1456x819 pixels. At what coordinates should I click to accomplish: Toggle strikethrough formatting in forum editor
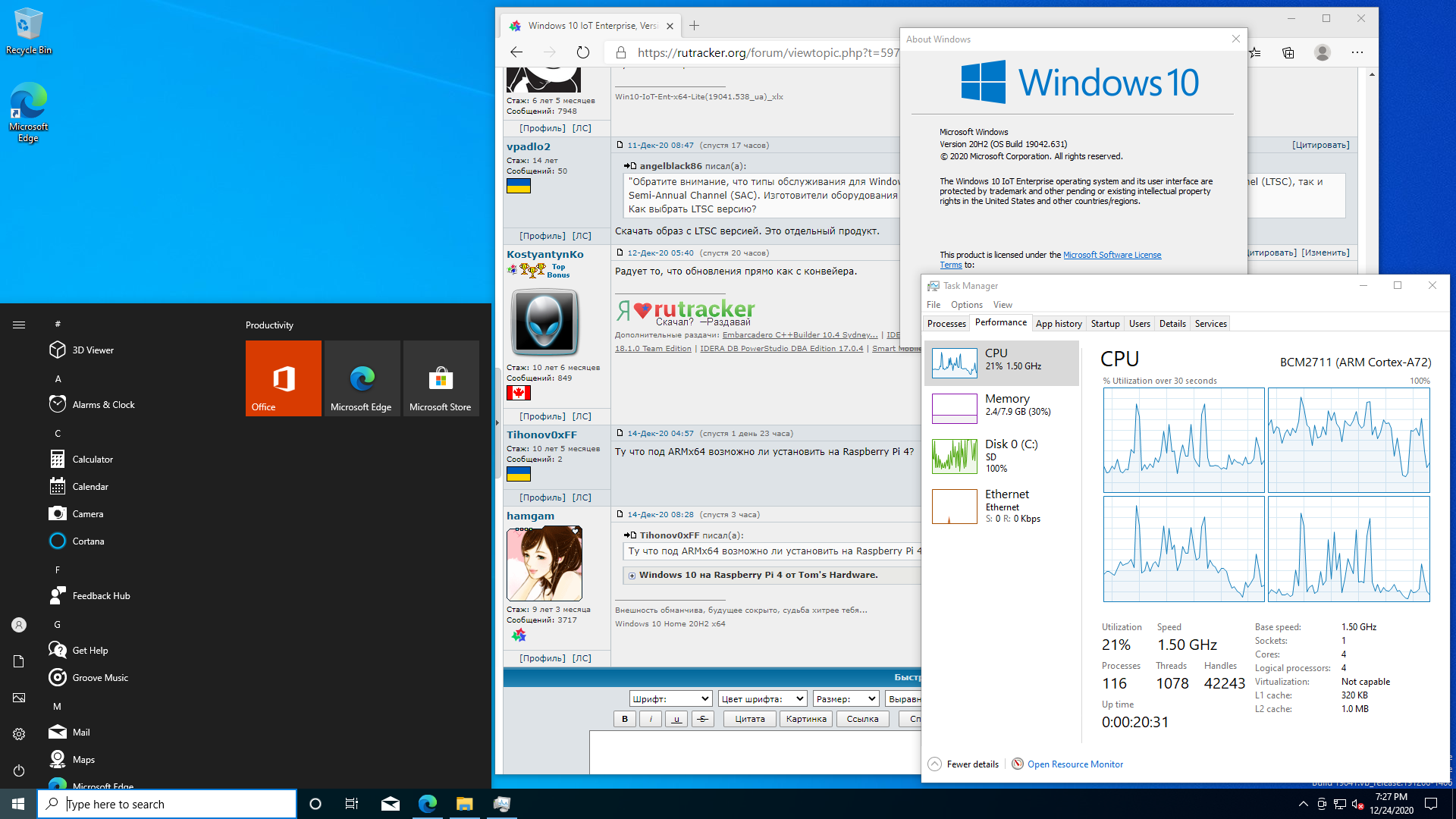click(703, 719)
